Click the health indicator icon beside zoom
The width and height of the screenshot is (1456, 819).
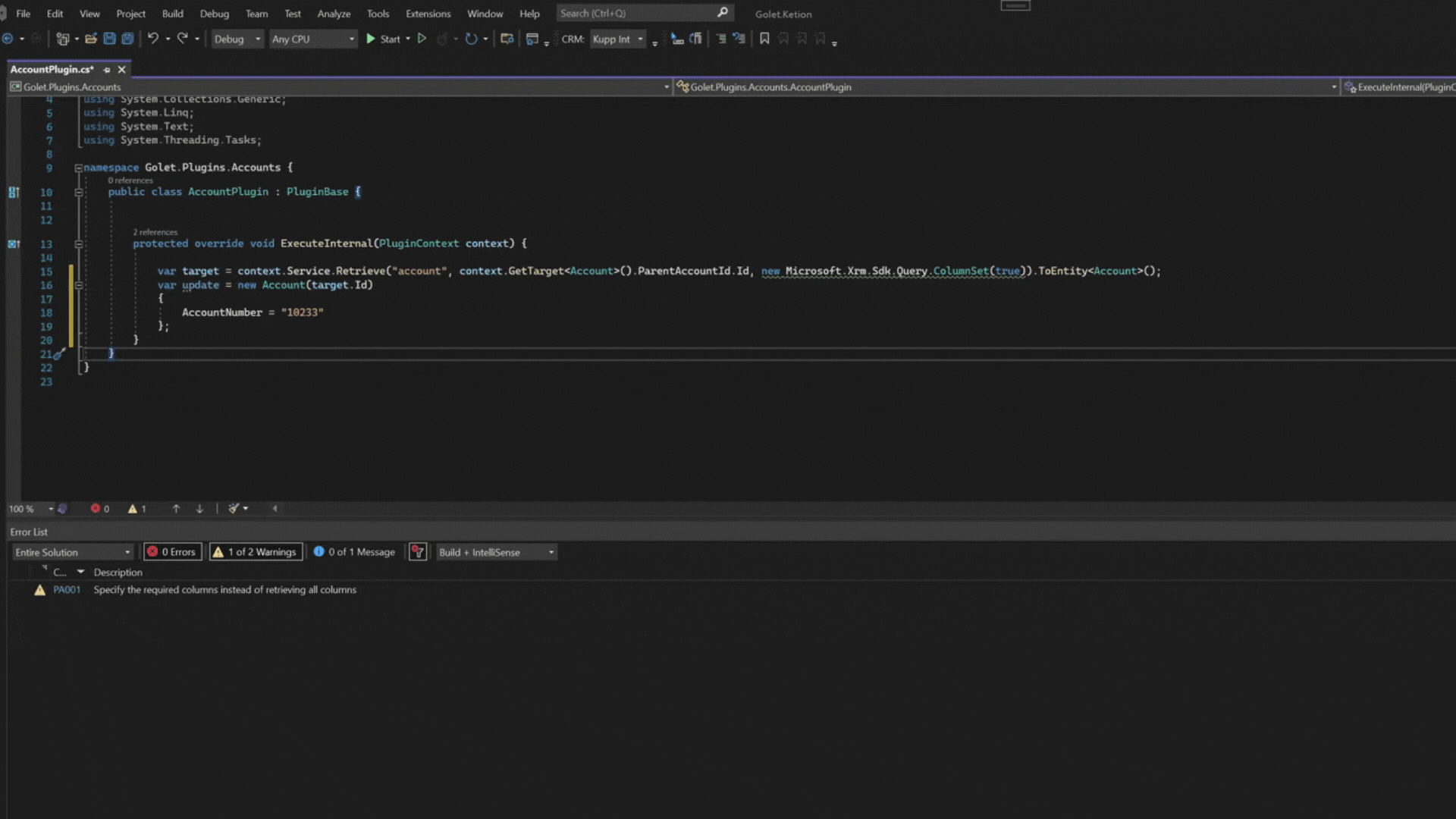click(63, 509)
